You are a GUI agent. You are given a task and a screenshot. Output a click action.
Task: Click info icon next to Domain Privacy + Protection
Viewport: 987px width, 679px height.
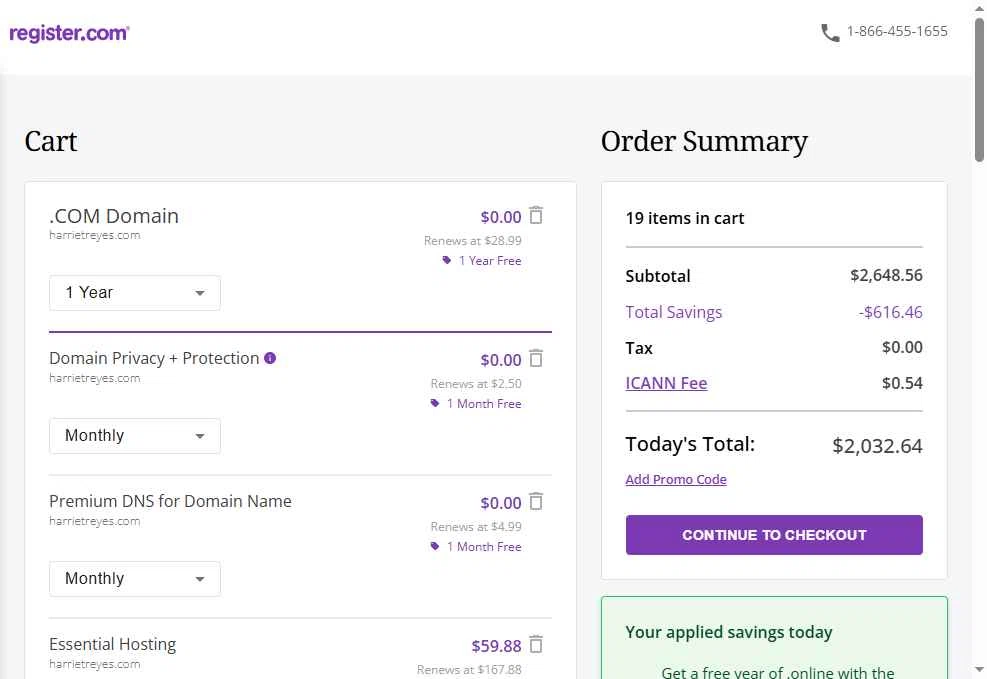[270, 358]
